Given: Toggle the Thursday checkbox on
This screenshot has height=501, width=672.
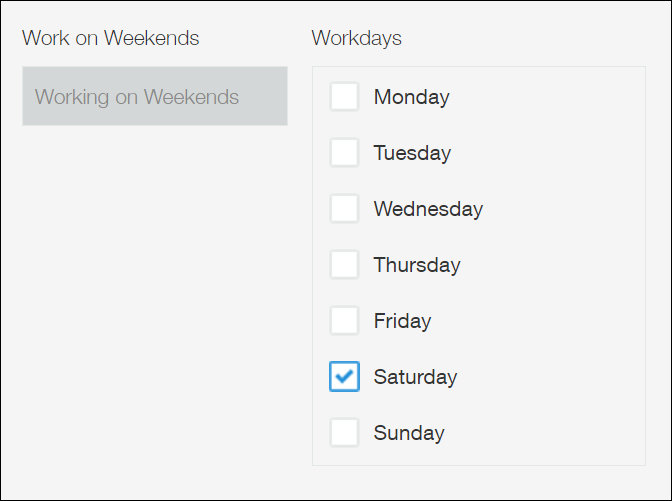Looking at the screenshot, I should (x=344, y=265).
